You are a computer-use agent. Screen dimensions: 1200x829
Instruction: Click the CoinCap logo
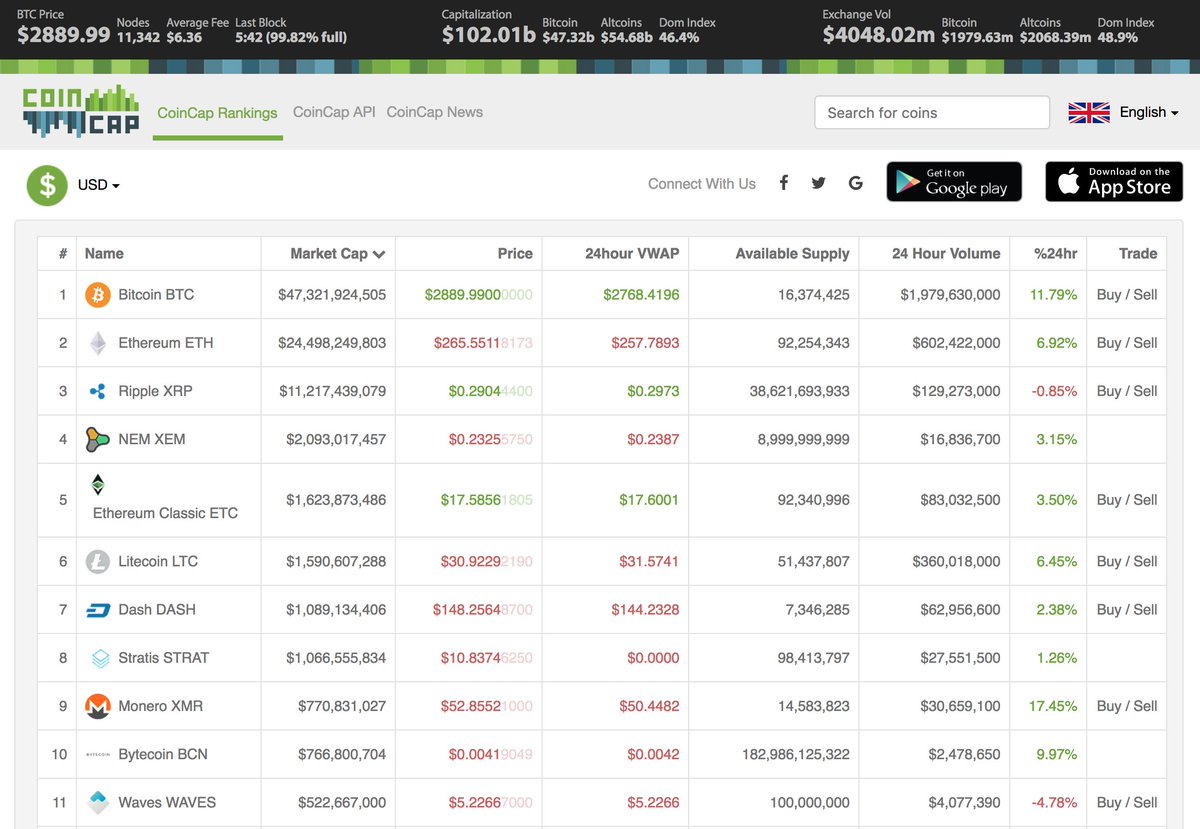tap(81, 111)
